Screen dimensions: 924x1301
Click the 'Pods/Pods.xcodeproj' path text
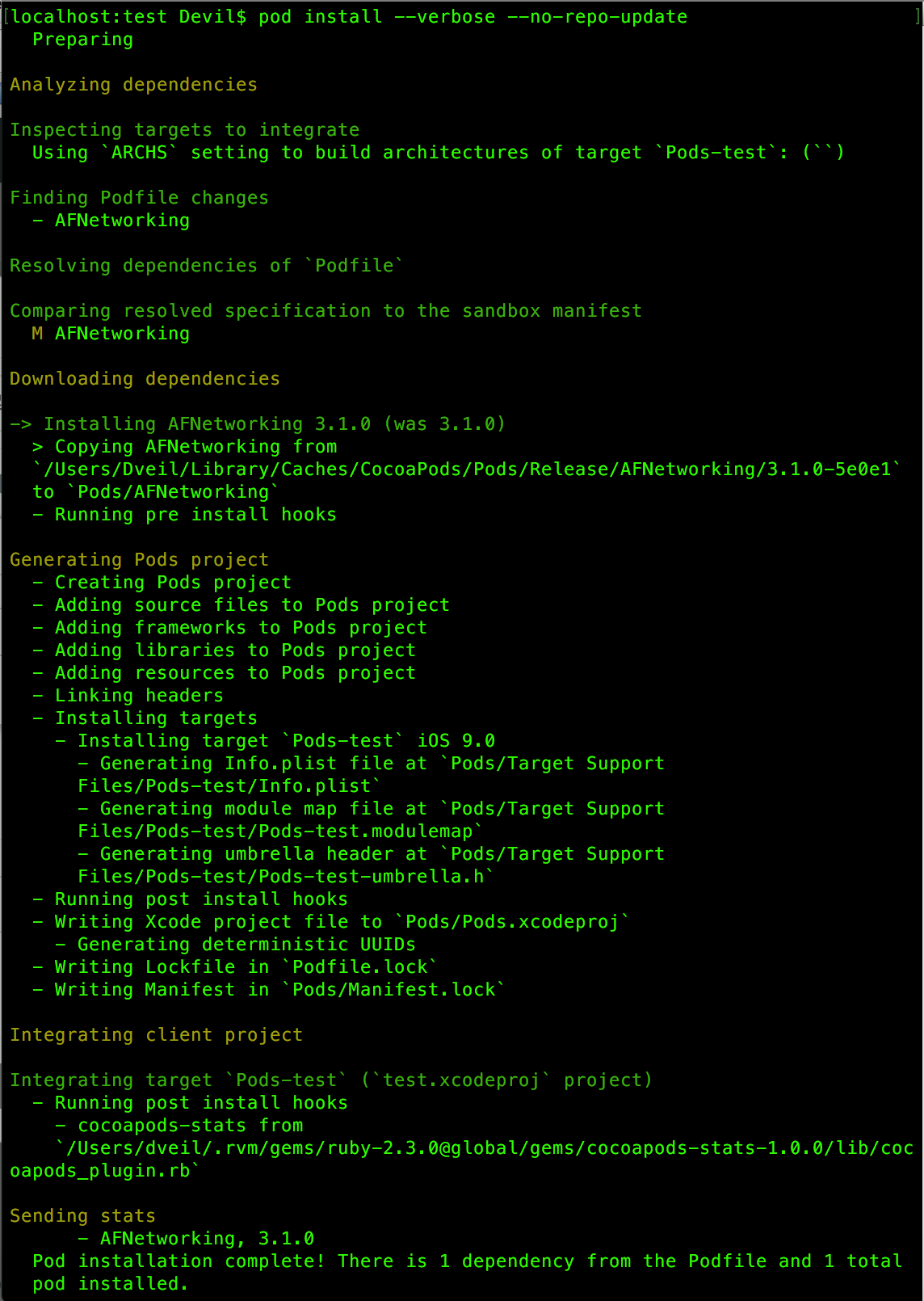(x=512, y=922)
